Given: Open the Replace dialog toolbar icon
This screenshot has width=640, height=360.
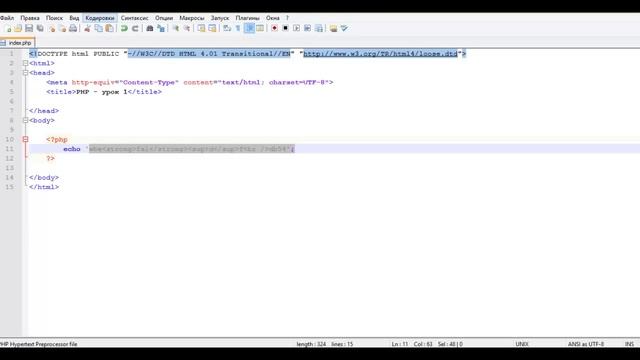Looking at the screenshot, I should tap(161, 28).
